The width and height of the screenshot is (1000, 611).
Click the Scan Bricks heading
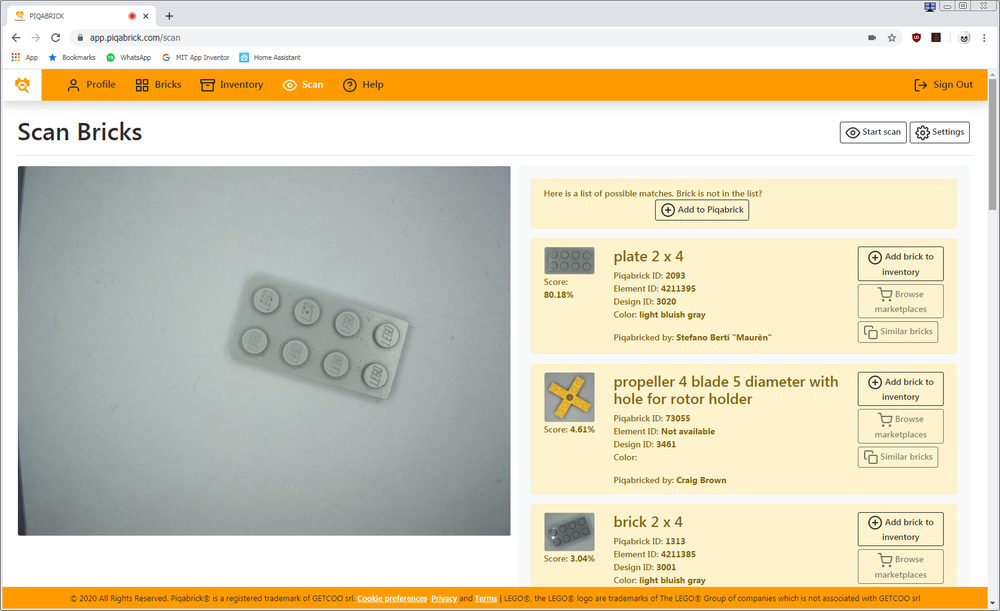tap(80, 132)
